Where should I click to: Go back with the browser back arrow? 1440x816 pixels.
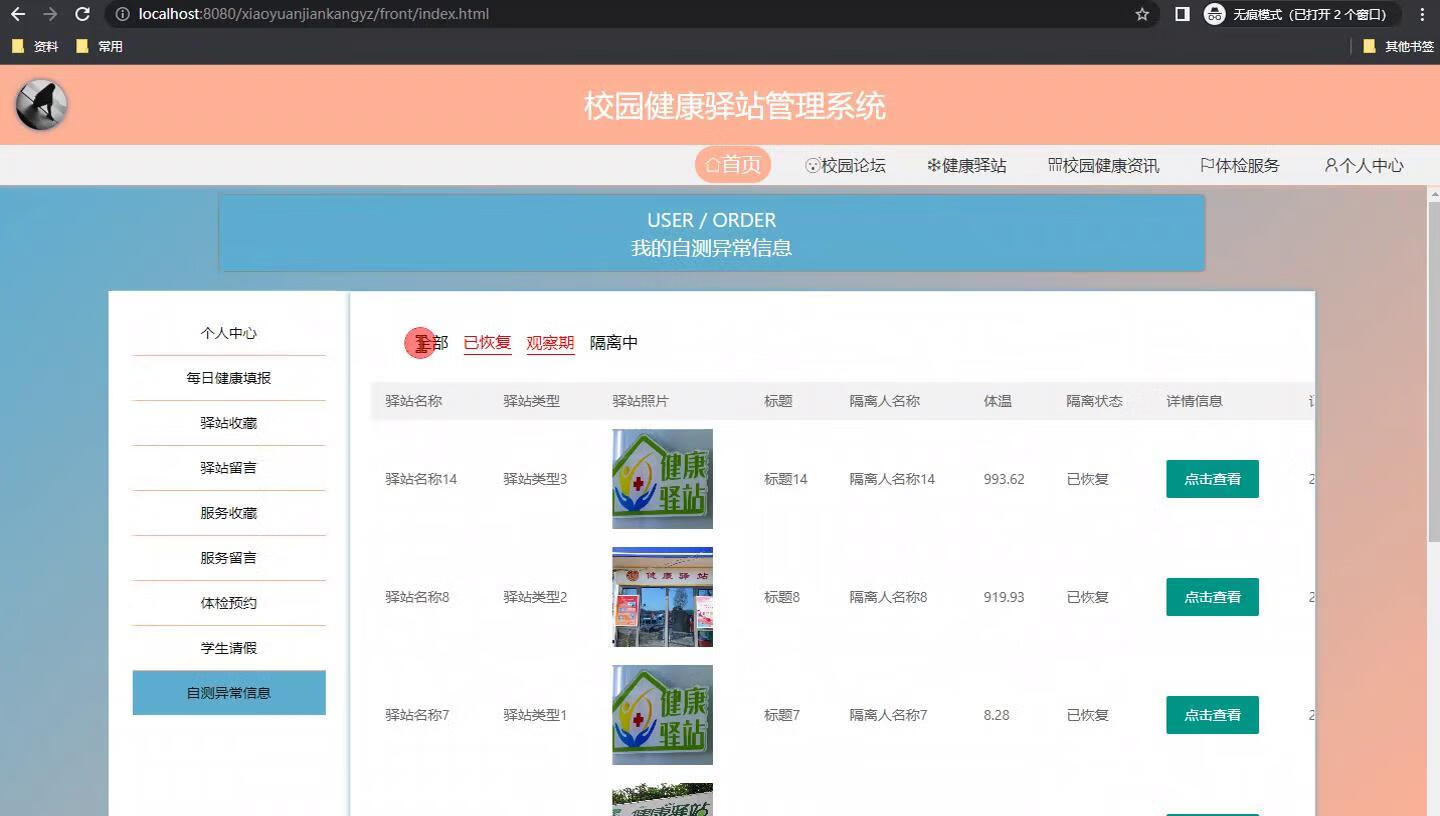coord(18,14)
